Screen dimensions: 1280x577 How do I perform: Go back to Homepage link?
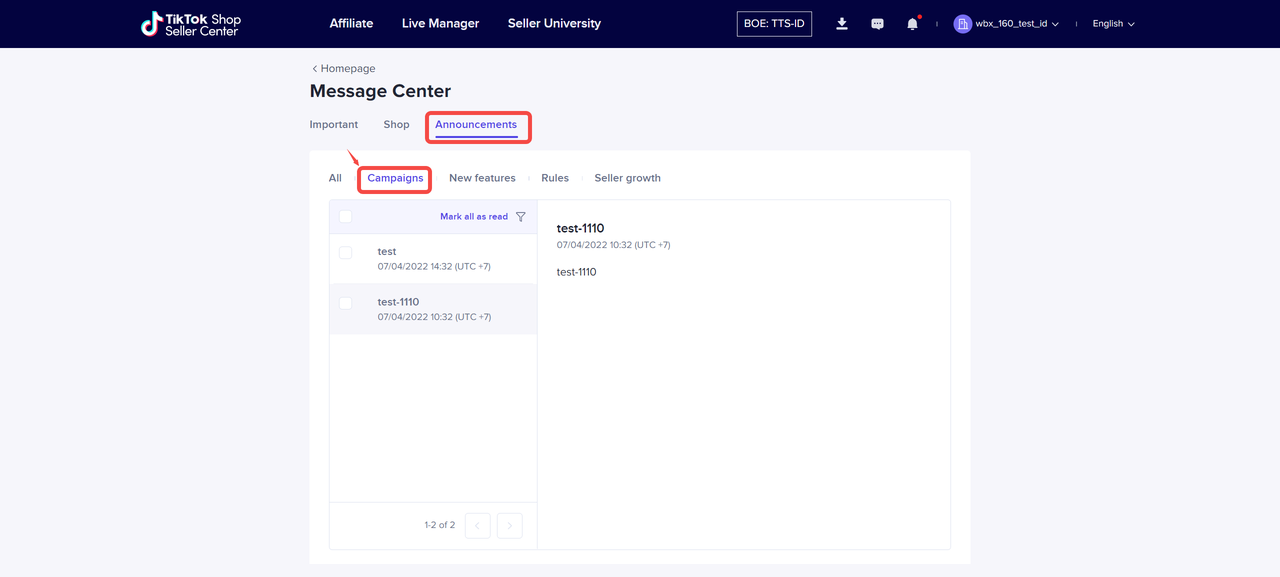(x=343, y=69)
